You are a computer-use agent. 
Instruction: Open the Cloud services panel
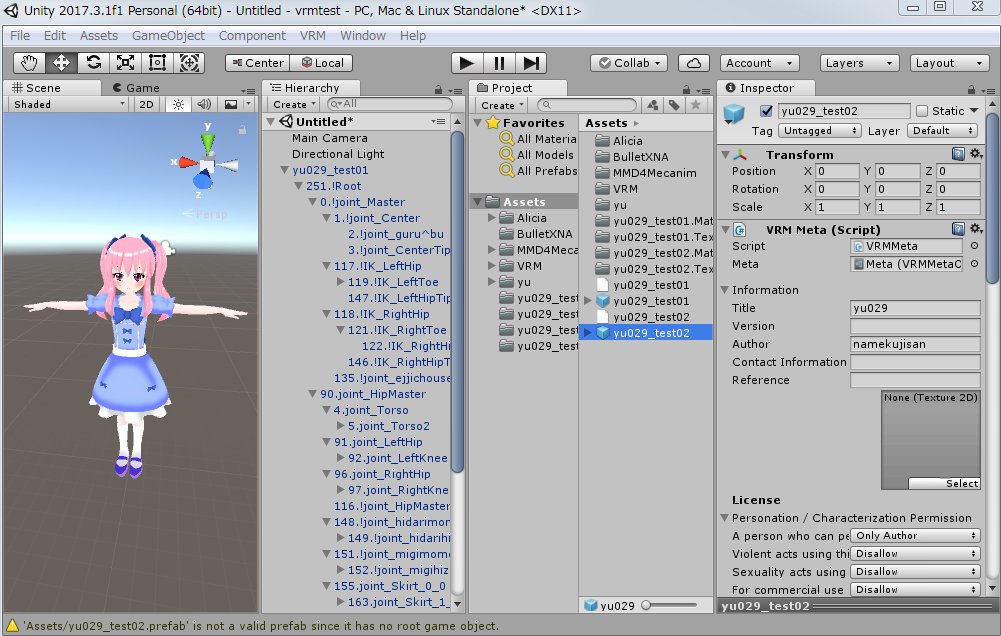coord(694,63)
